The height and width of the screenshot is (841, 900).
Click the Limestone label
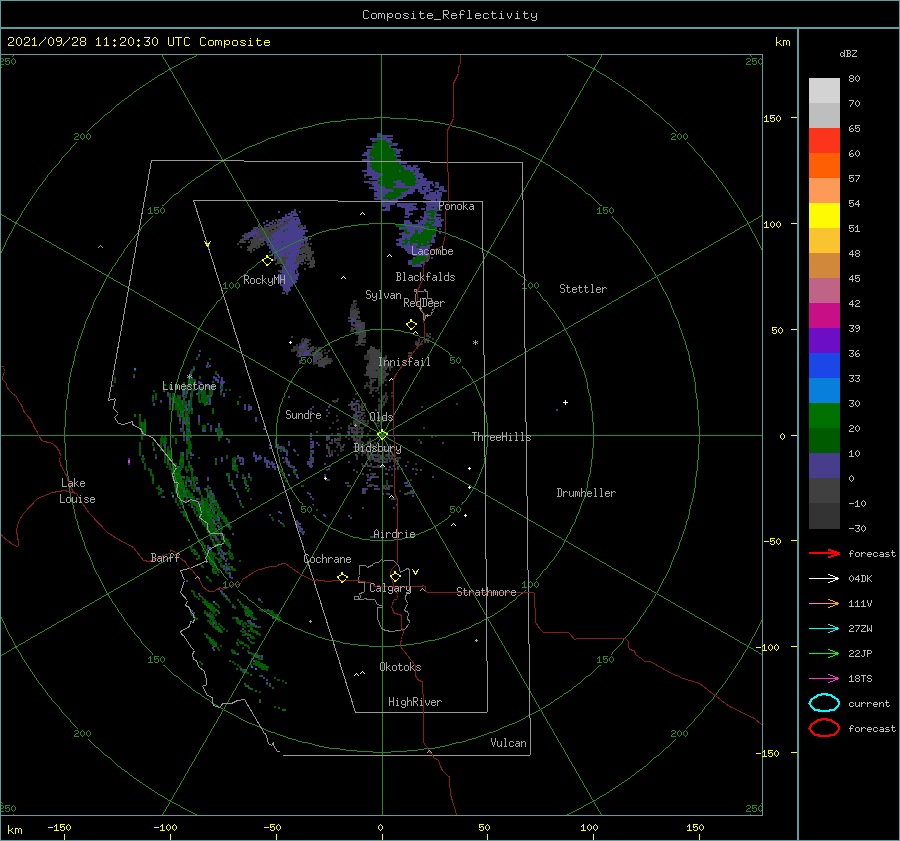(189, 386)
